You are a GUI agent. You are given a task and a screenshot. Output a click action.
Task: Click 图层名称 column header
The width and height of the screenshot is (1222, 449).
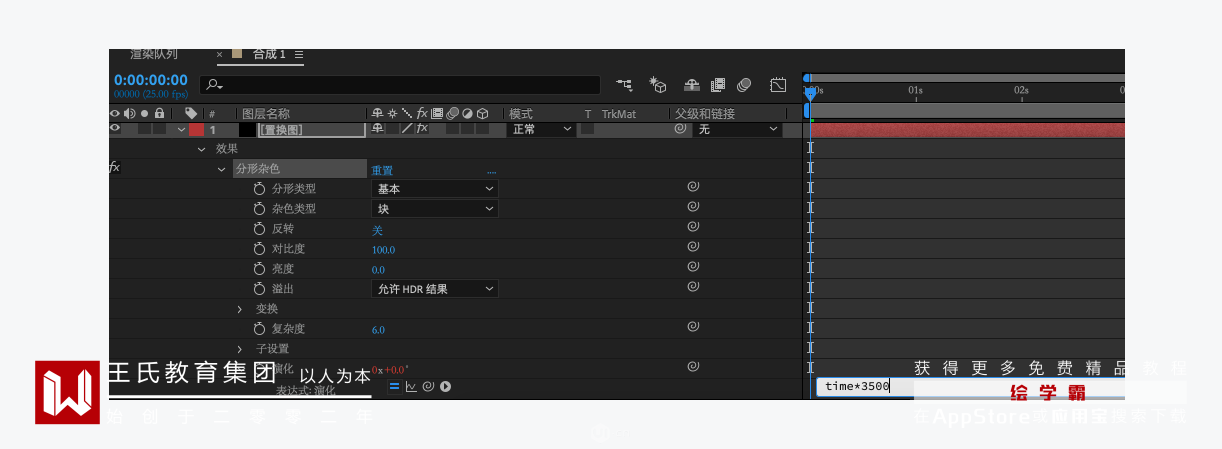click(266, 114)
